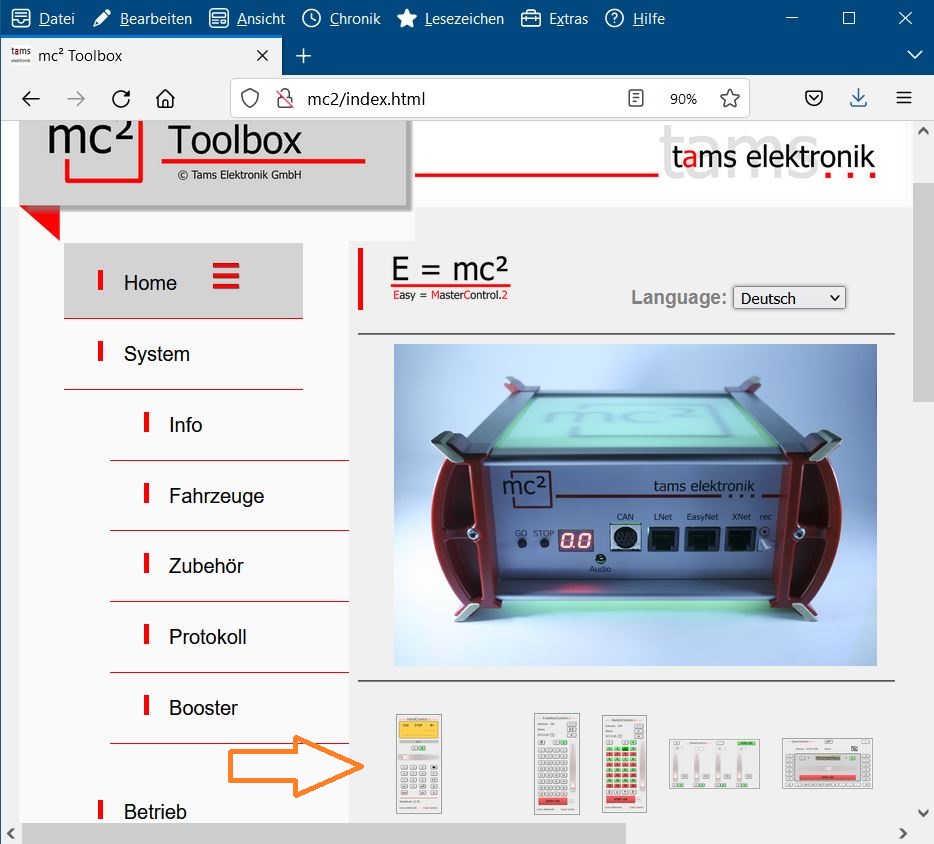Click the © Tams Elektronik GmbH text
The height and width of the screenshot is (844, 934).
[x=239, y=175]
